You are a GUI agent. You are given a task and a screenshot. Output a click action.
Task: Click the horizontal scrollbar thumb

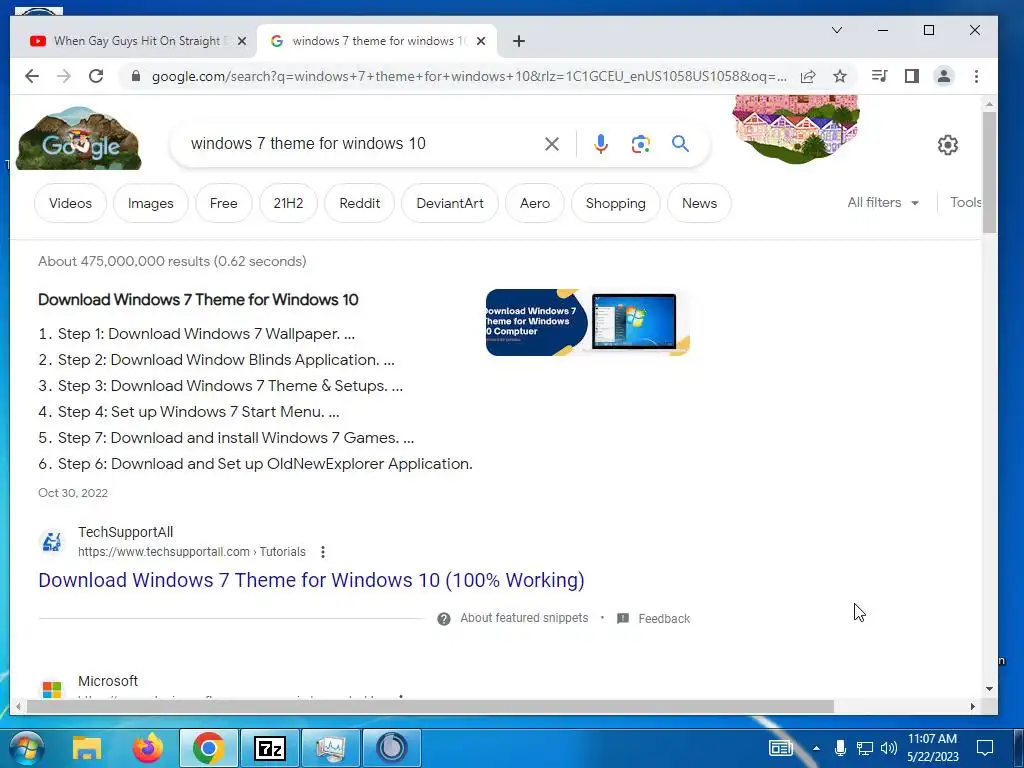[430, 707]
